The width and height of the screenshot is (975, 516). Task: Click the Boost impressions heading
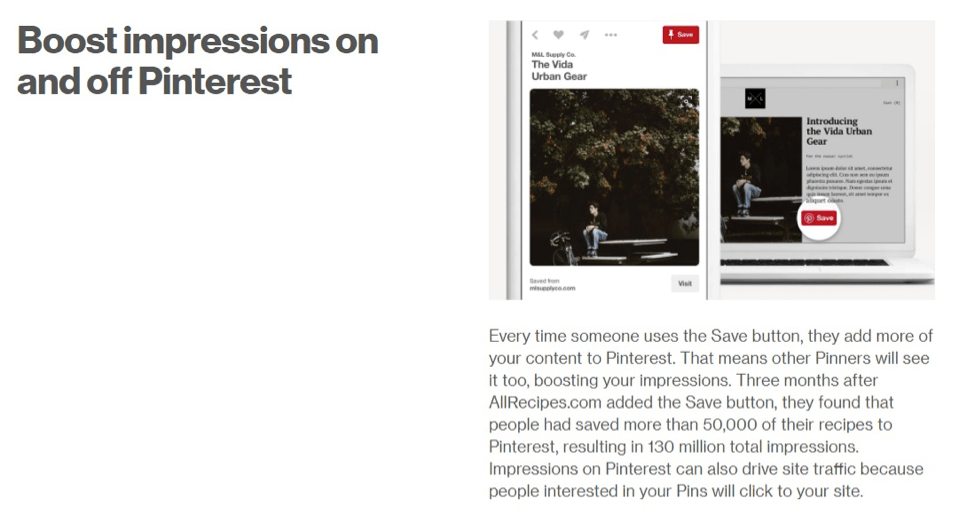(198, 61)
